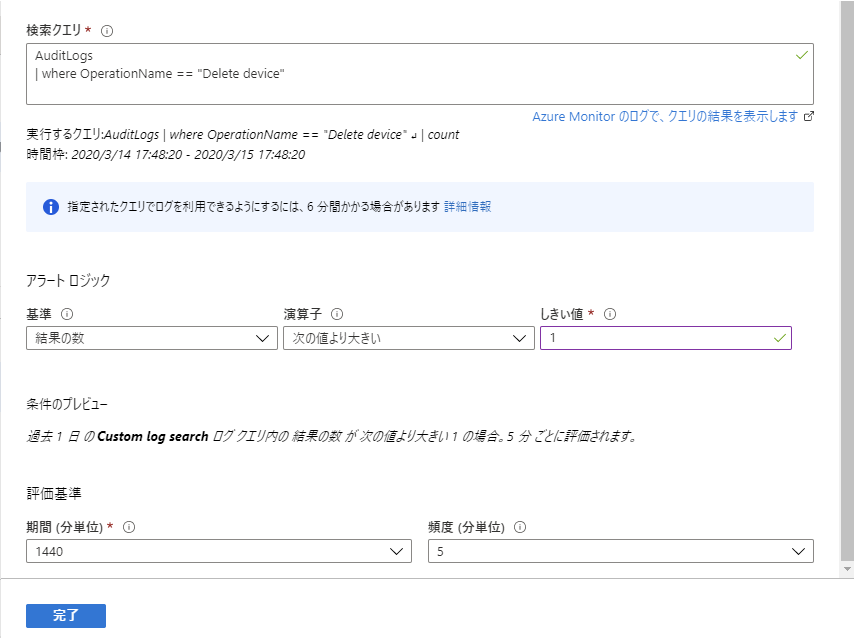
Task: Click the vertical scrollbar down arrow
Action: [847, 569]
